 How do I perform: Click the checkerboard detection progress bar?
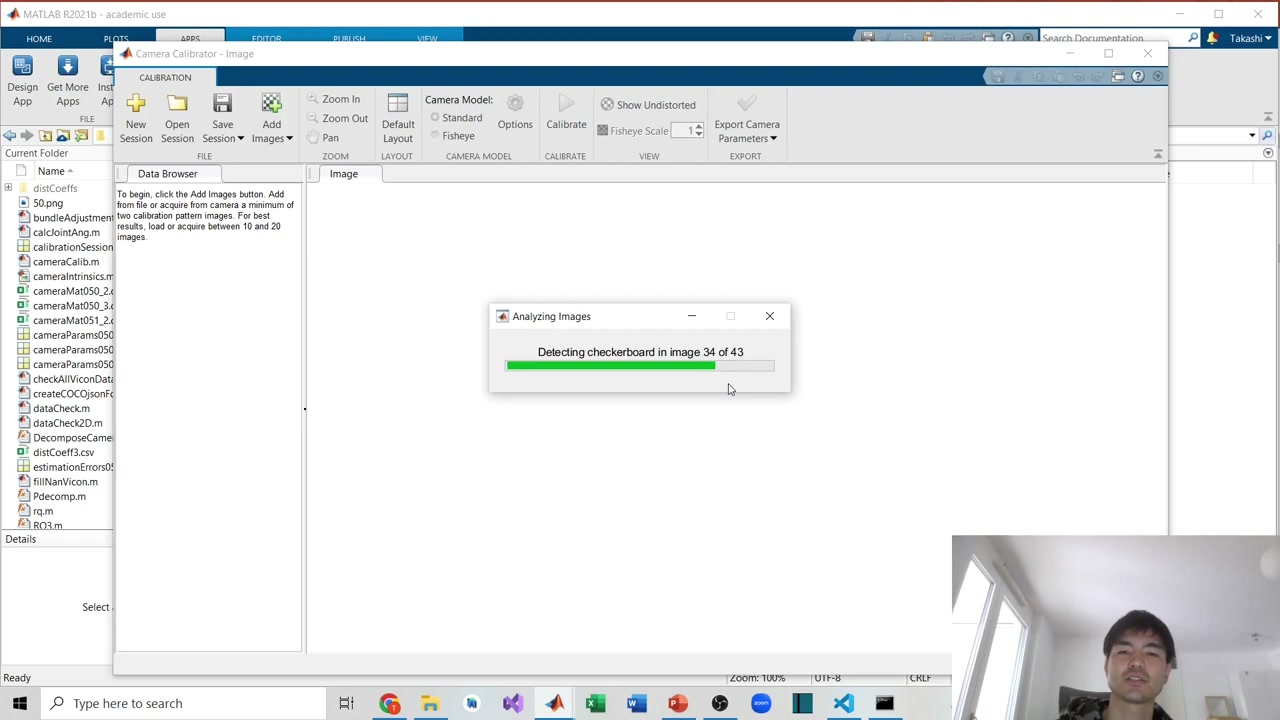[640, 366]
